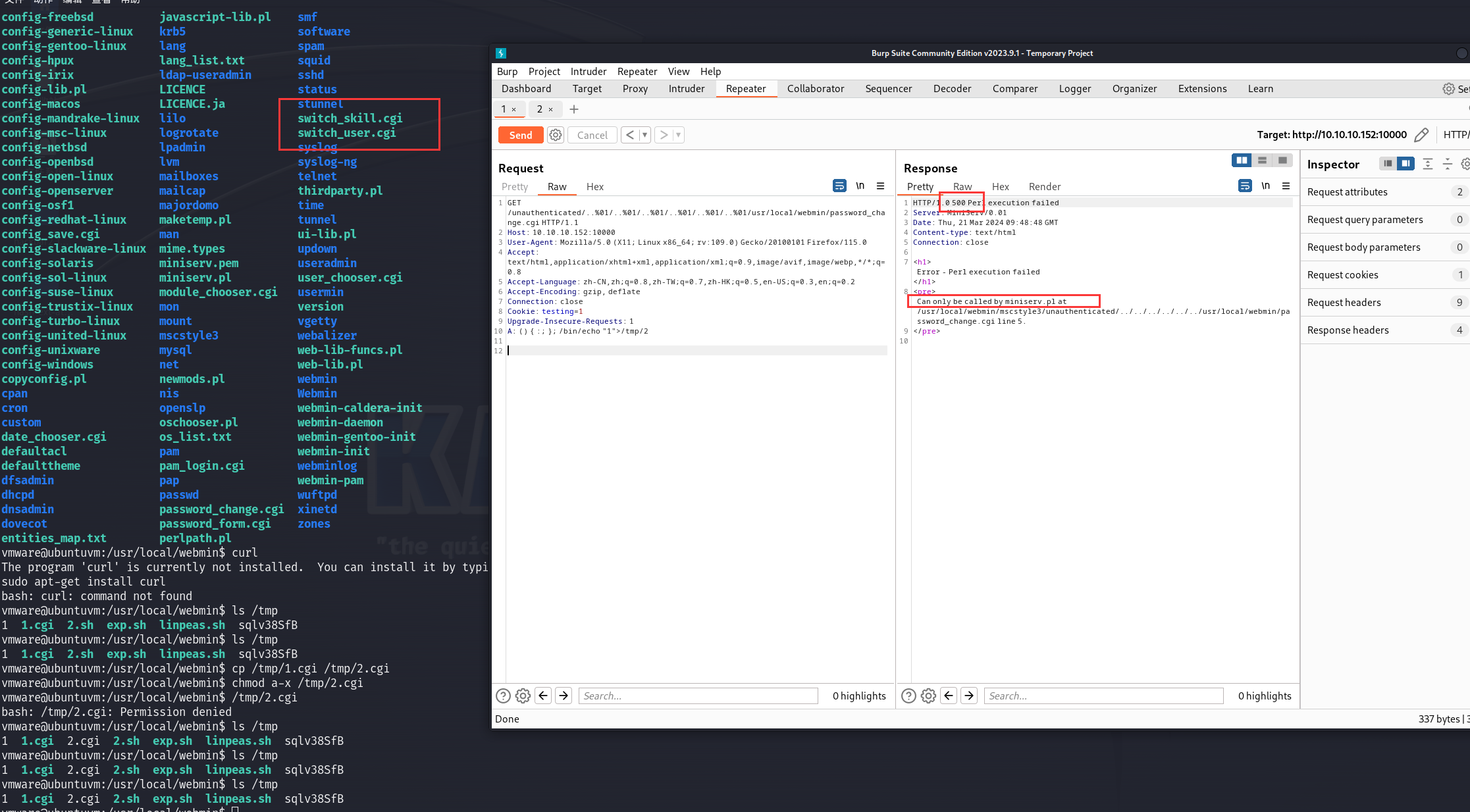The image size is (1470, 812).
Task: Add a new Repeater tab with plus
Action: 574,109
